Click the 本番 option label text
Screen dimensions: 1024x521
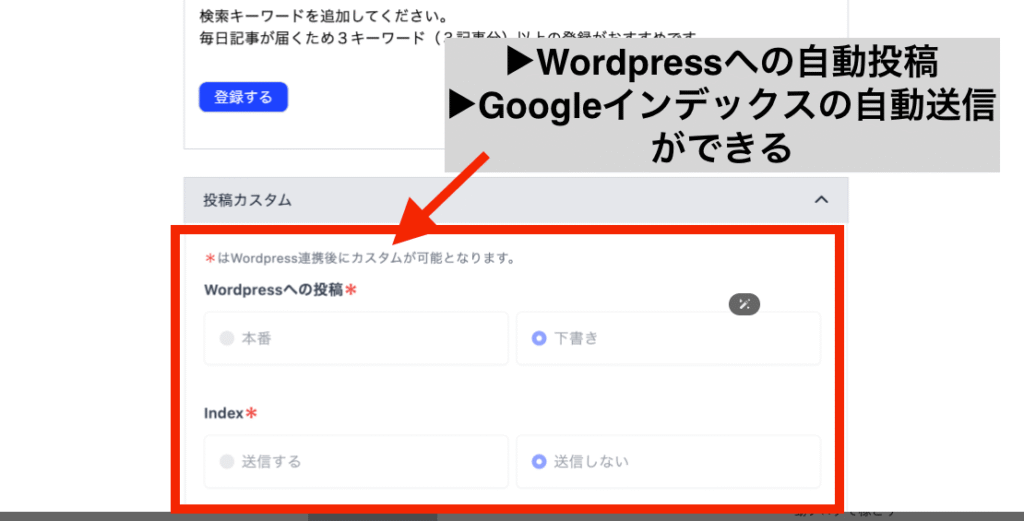pos(257,338)
